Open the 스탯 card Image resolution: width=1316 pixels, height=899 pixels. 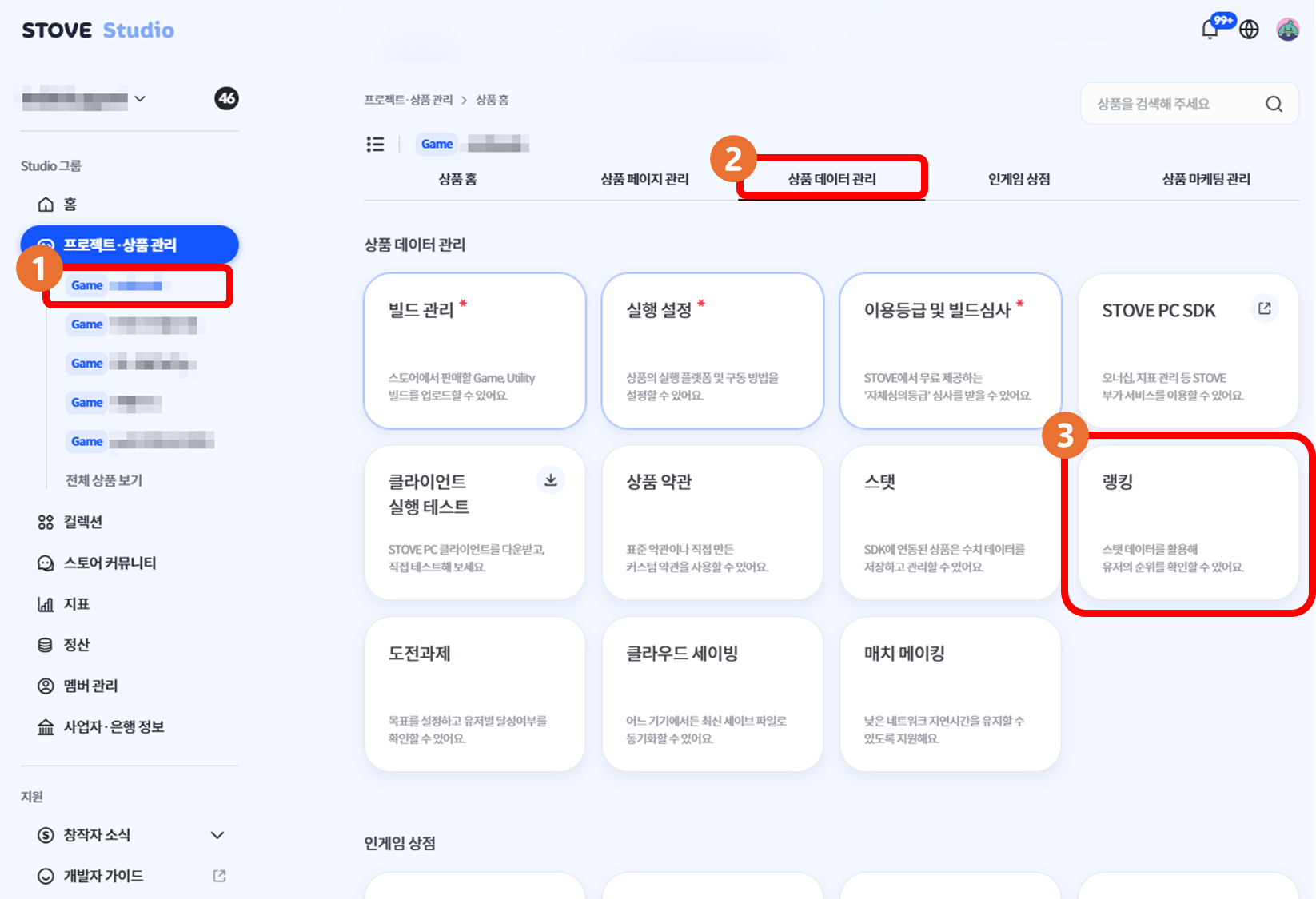click(951, 523)
